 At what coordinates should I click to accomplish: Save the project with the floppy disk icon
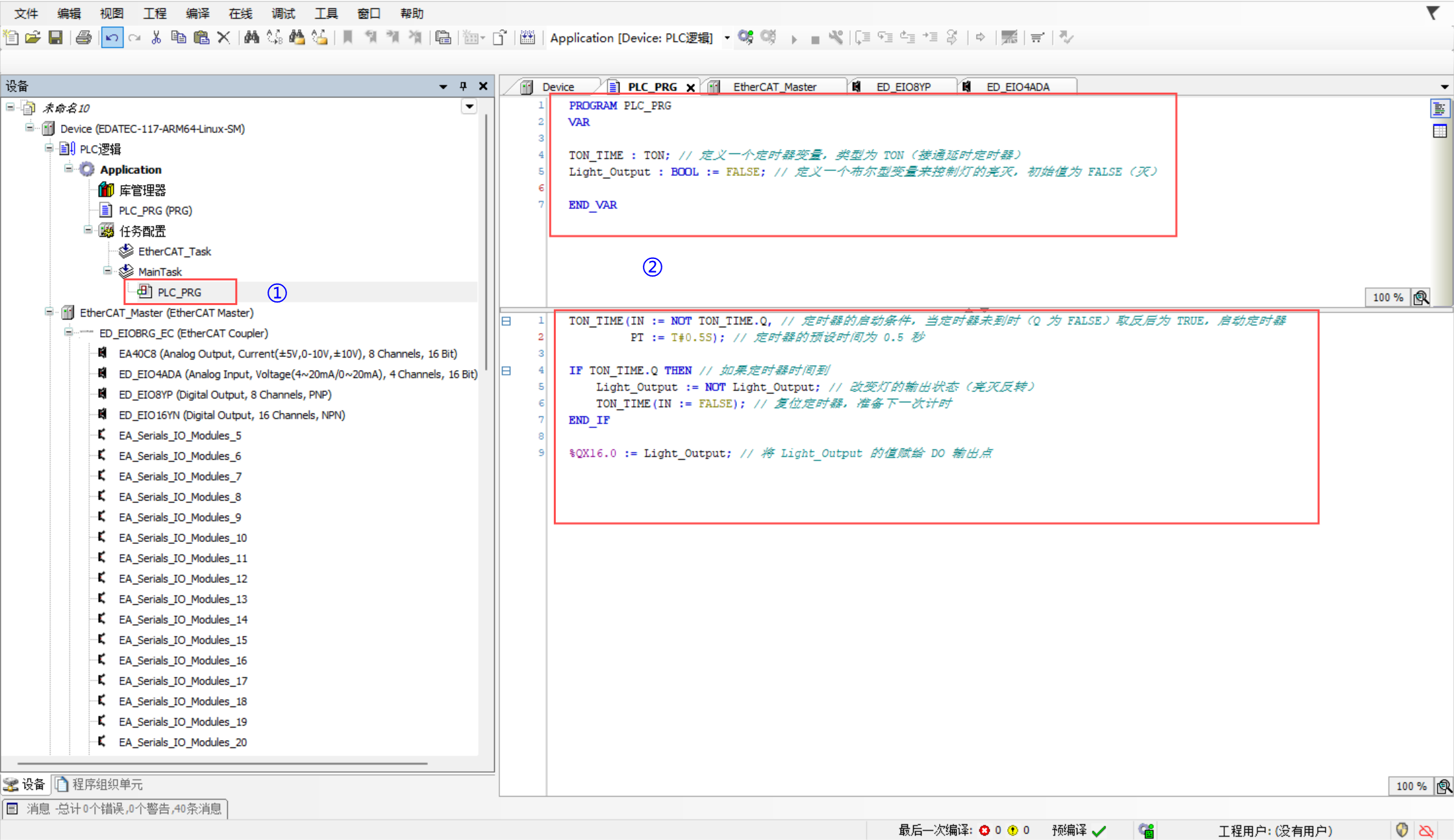click(x=55, y=38)
